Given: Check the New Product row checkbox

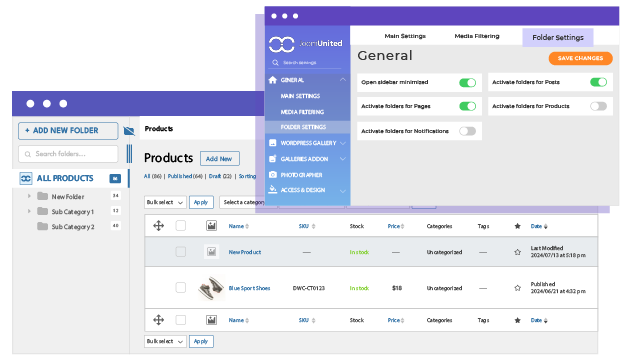Looking at the screenshot, I should click(181, 252).
